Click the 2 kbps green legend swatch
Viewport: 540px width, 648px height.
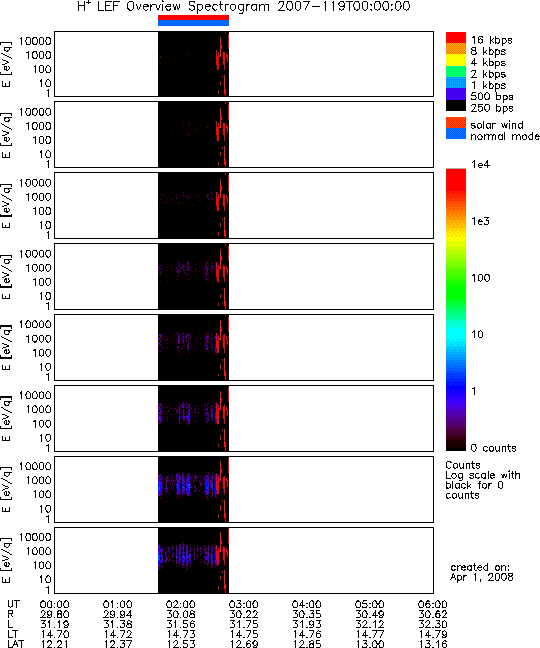click(456, 71)
